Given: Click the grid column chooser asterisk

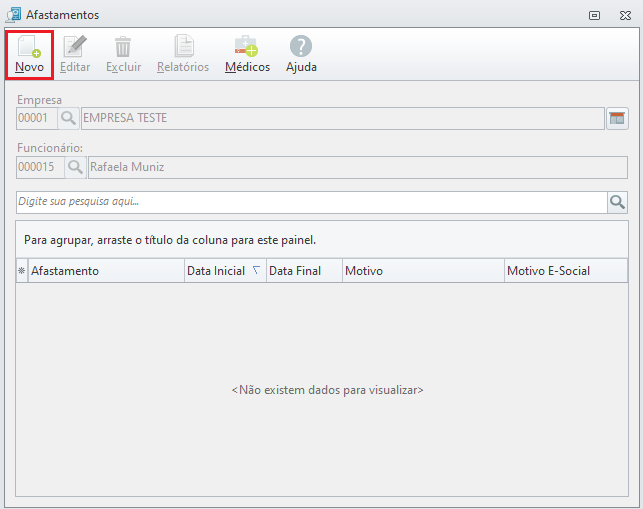Looking at the screenshot, I should tap(22, 271).
